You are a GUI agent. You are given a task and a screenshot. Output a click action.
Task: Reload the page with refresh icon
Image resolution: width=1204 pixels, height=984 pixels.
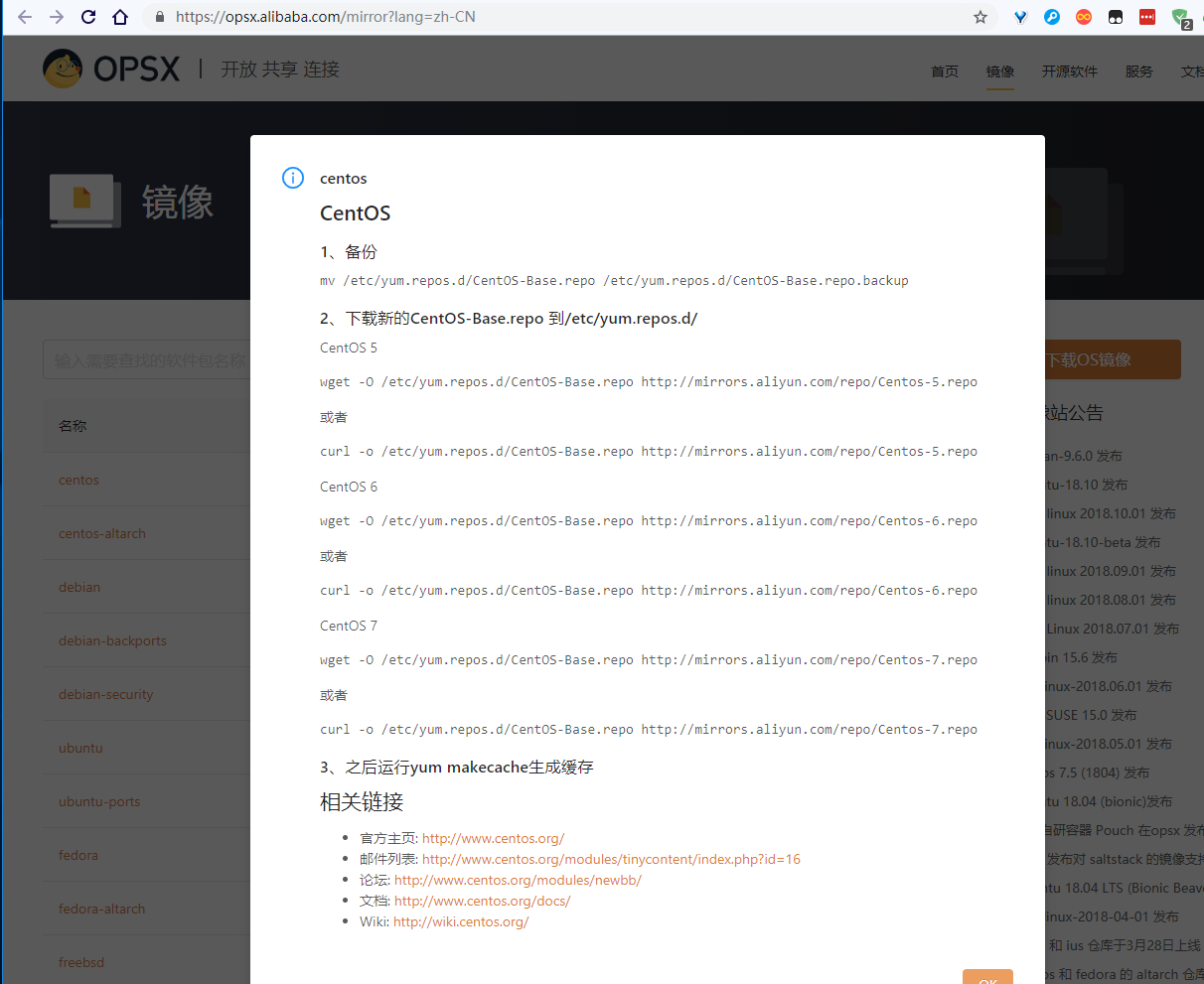coord(88,17)
